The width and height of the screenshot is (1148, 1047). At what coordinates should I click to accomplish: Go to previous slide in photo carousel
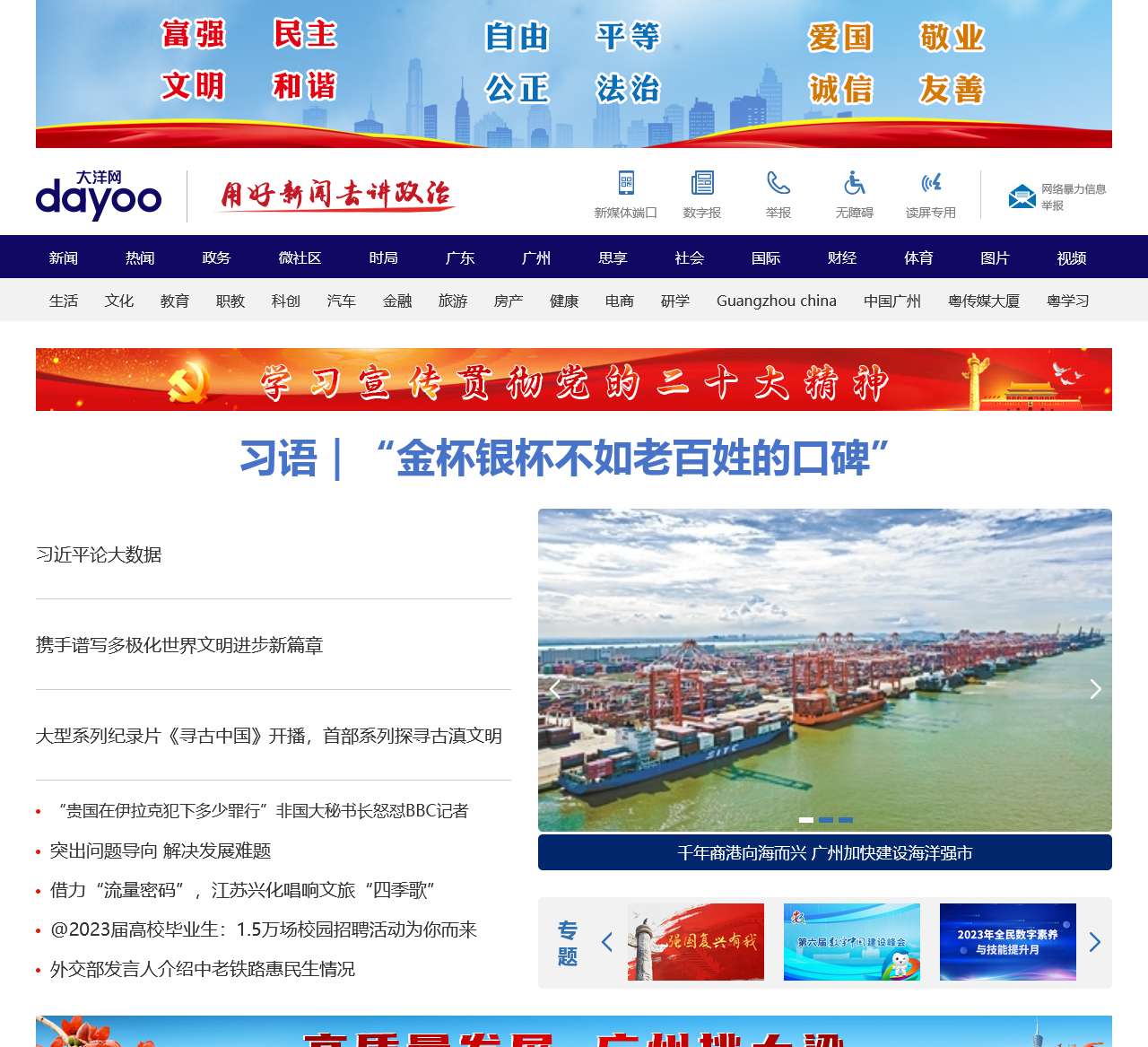pyautogui.click(x=555, y=689)
